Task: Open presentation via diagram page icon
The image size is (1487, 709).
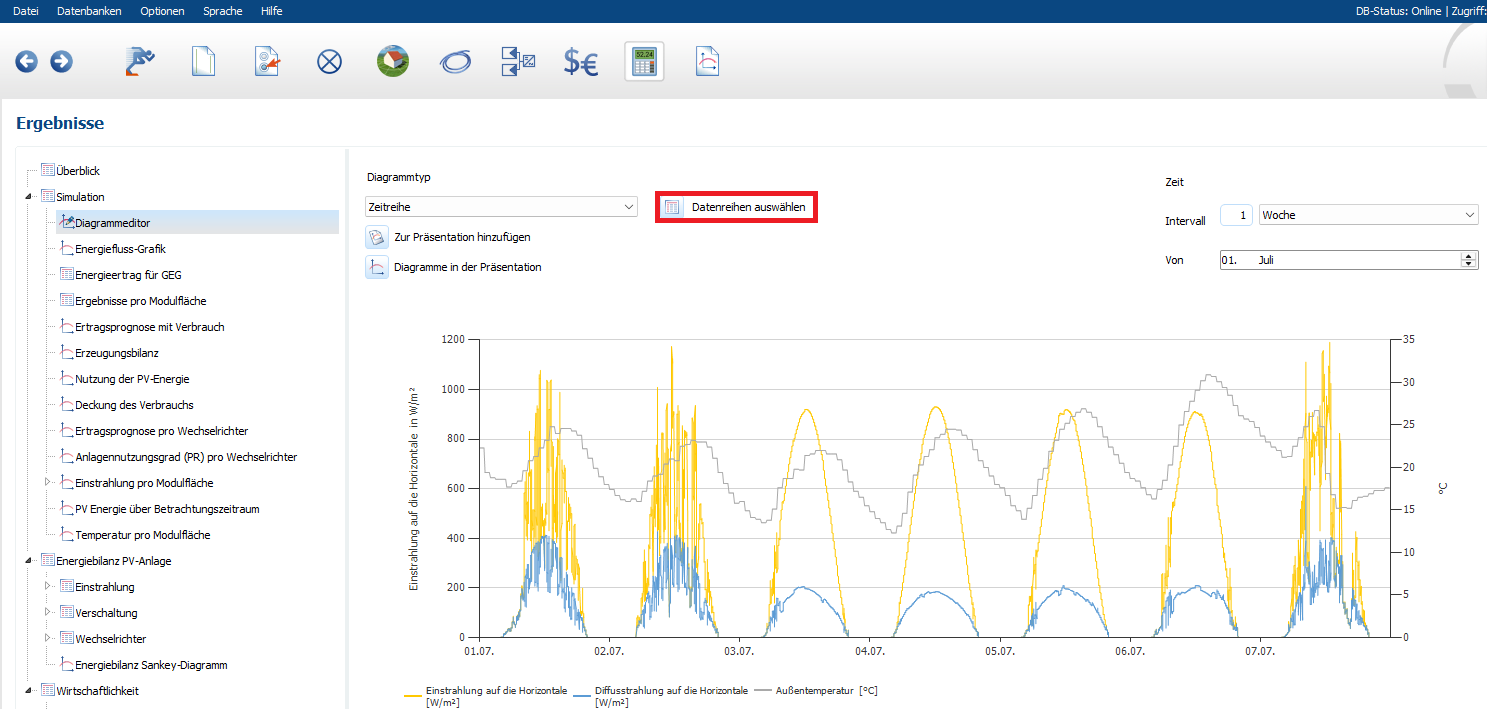Action: 708,62
